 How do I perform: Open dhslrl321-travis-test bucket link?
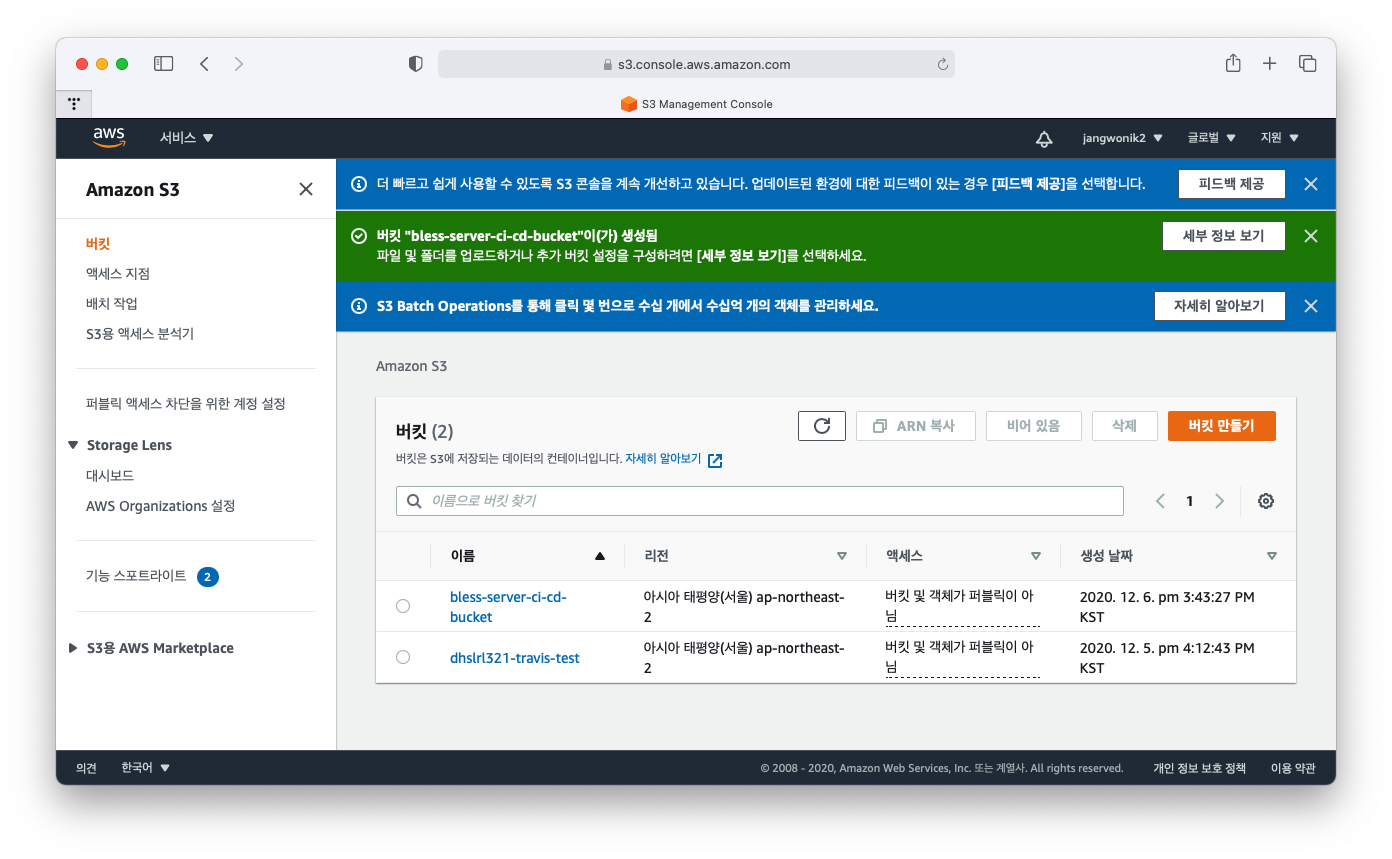tap(515, 658)
